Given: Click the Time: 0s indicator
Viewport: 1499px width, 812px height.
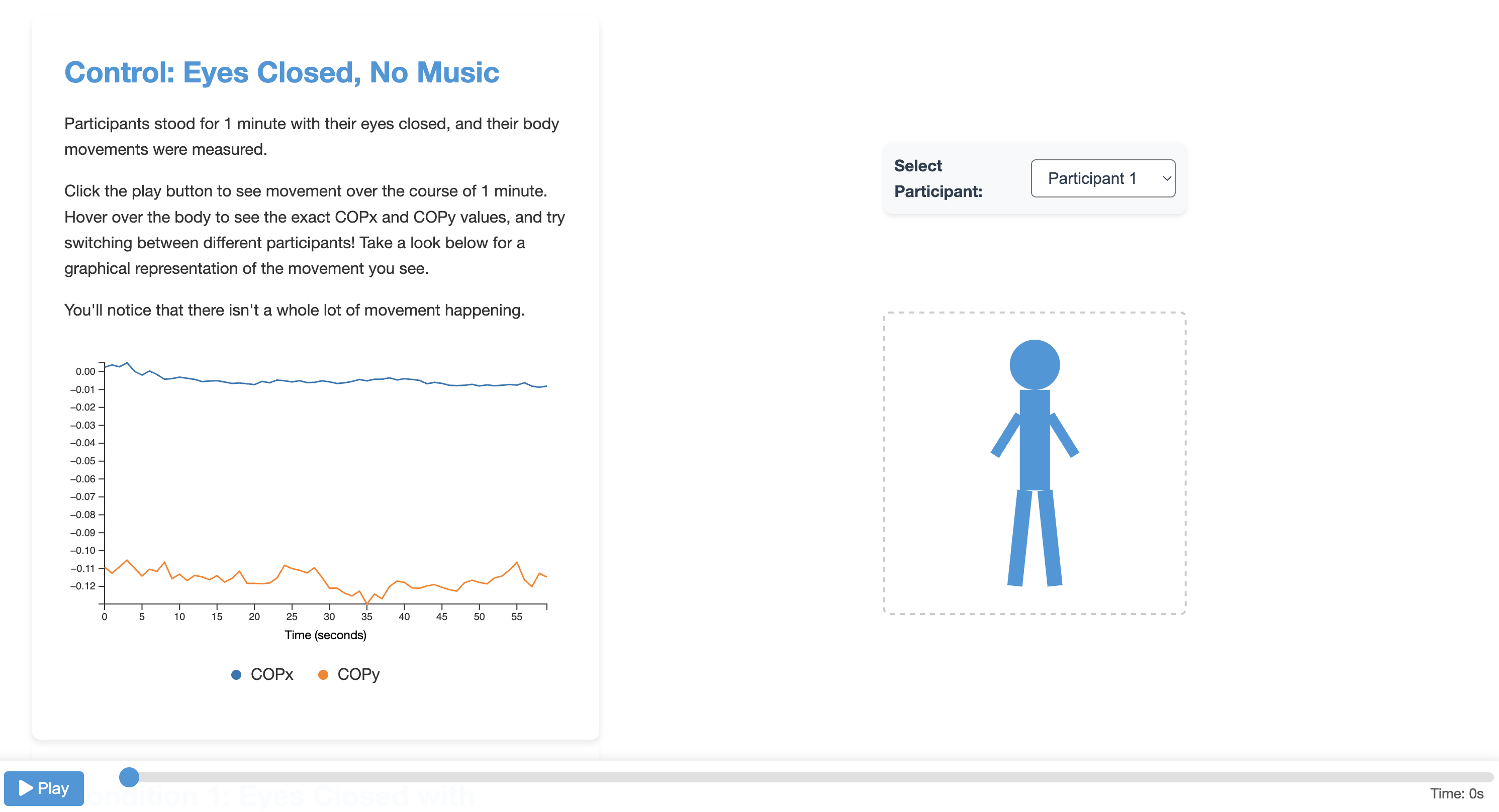Looking at the screenshot, I should 1456,793.
